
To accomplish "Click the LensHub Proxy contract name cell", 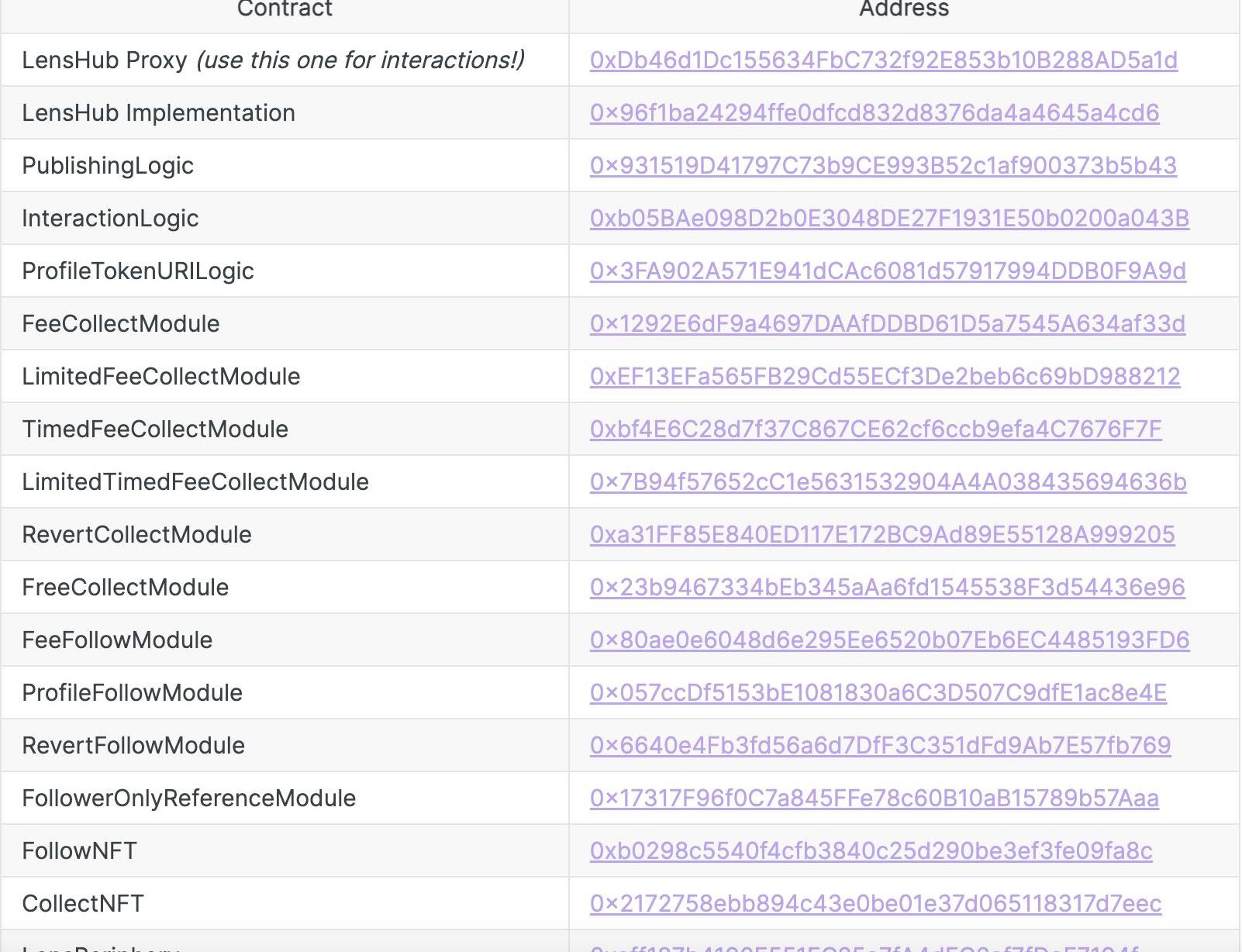I will pyautogui.click(x=273, y=60).
